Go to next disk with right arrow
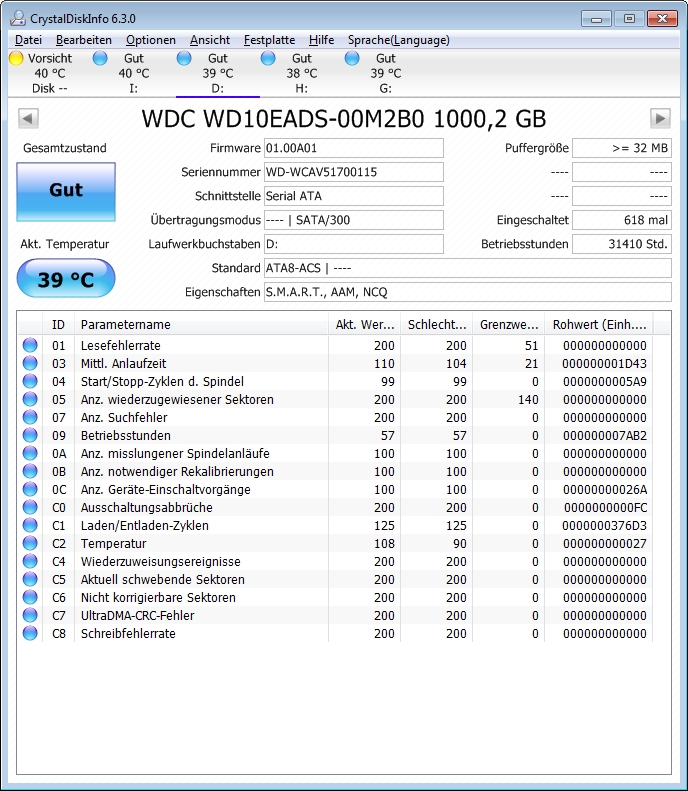The width and height of the screenshot is (688, 791). pyautogui.click(x=660, y=119)
